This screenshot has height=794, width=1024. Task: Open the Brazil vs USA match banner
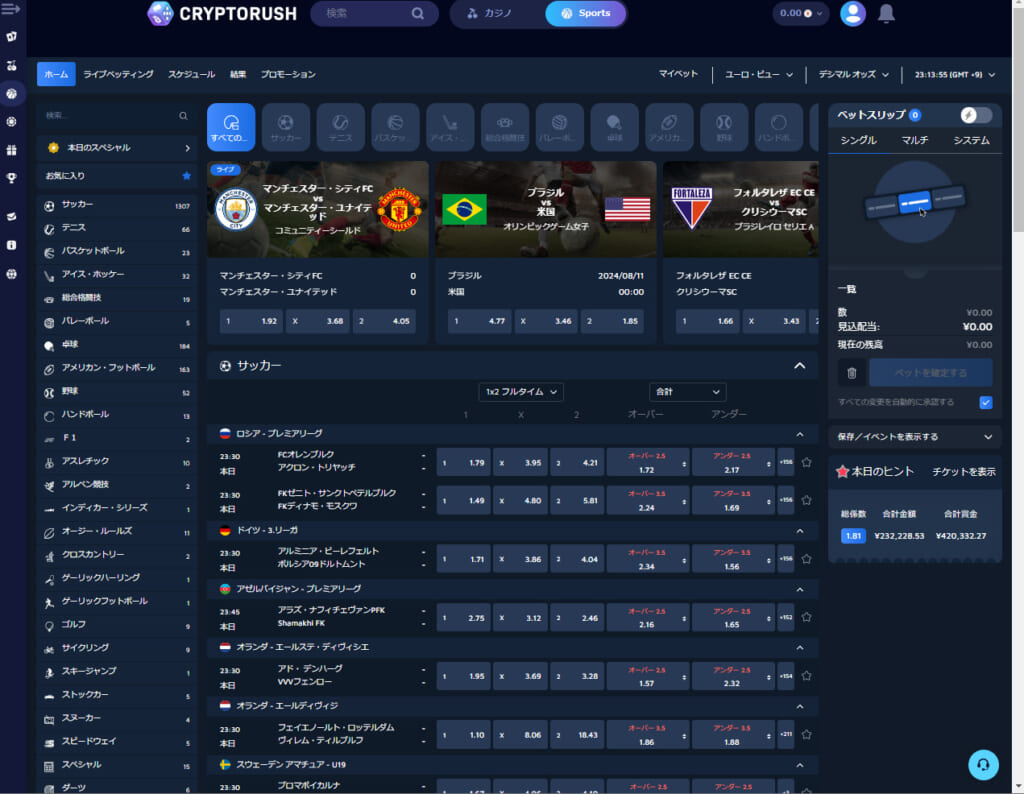[545, 209]
